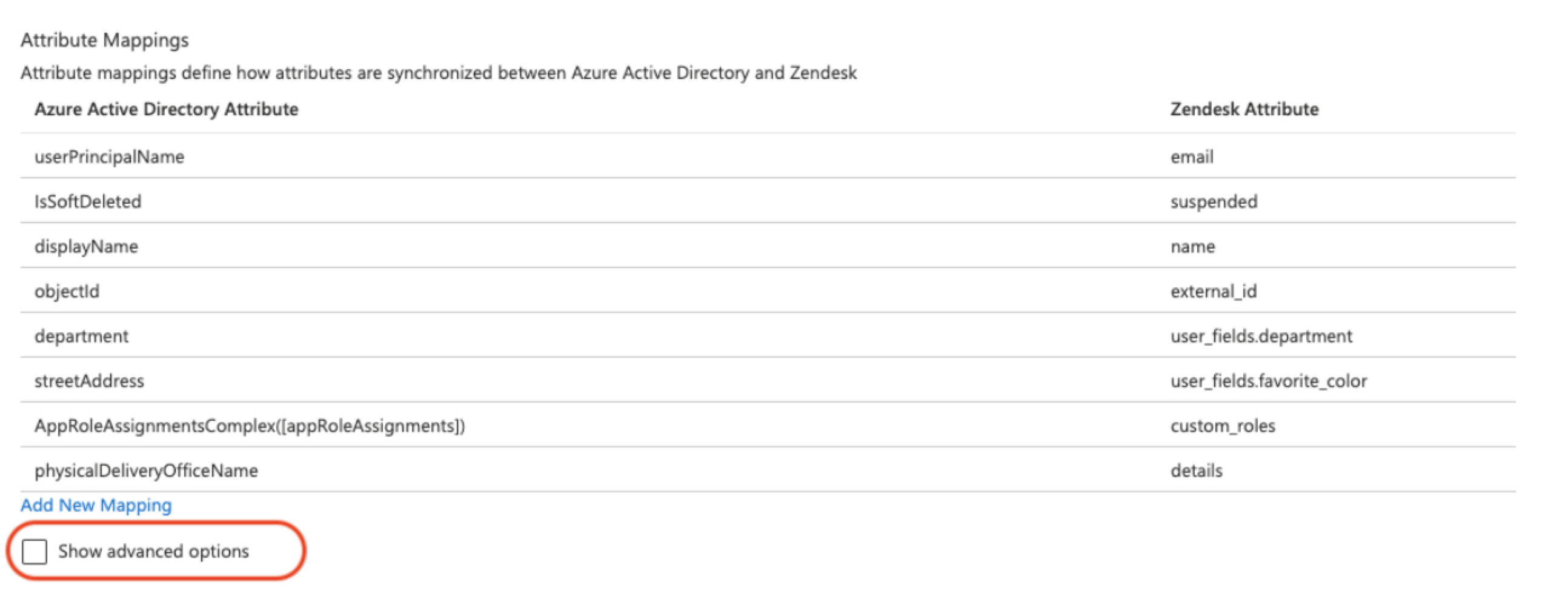Open the AppRoleAssignmentsComplex mapping row
Screen dimensions: 1568x610
tap(250, 426)
